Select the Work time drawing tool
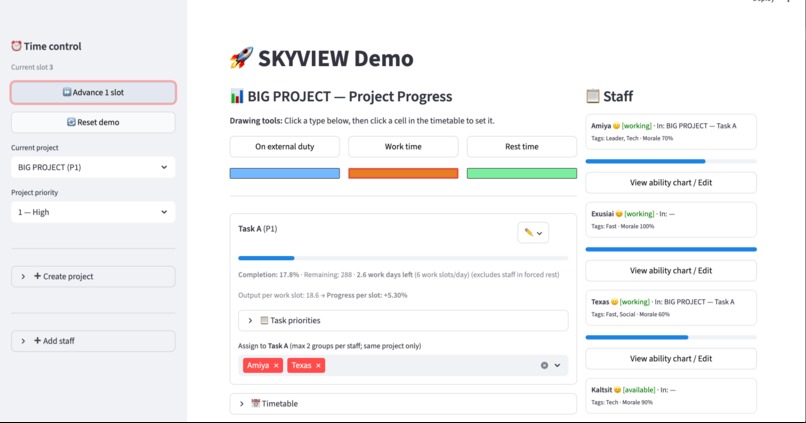 point(403,146)
